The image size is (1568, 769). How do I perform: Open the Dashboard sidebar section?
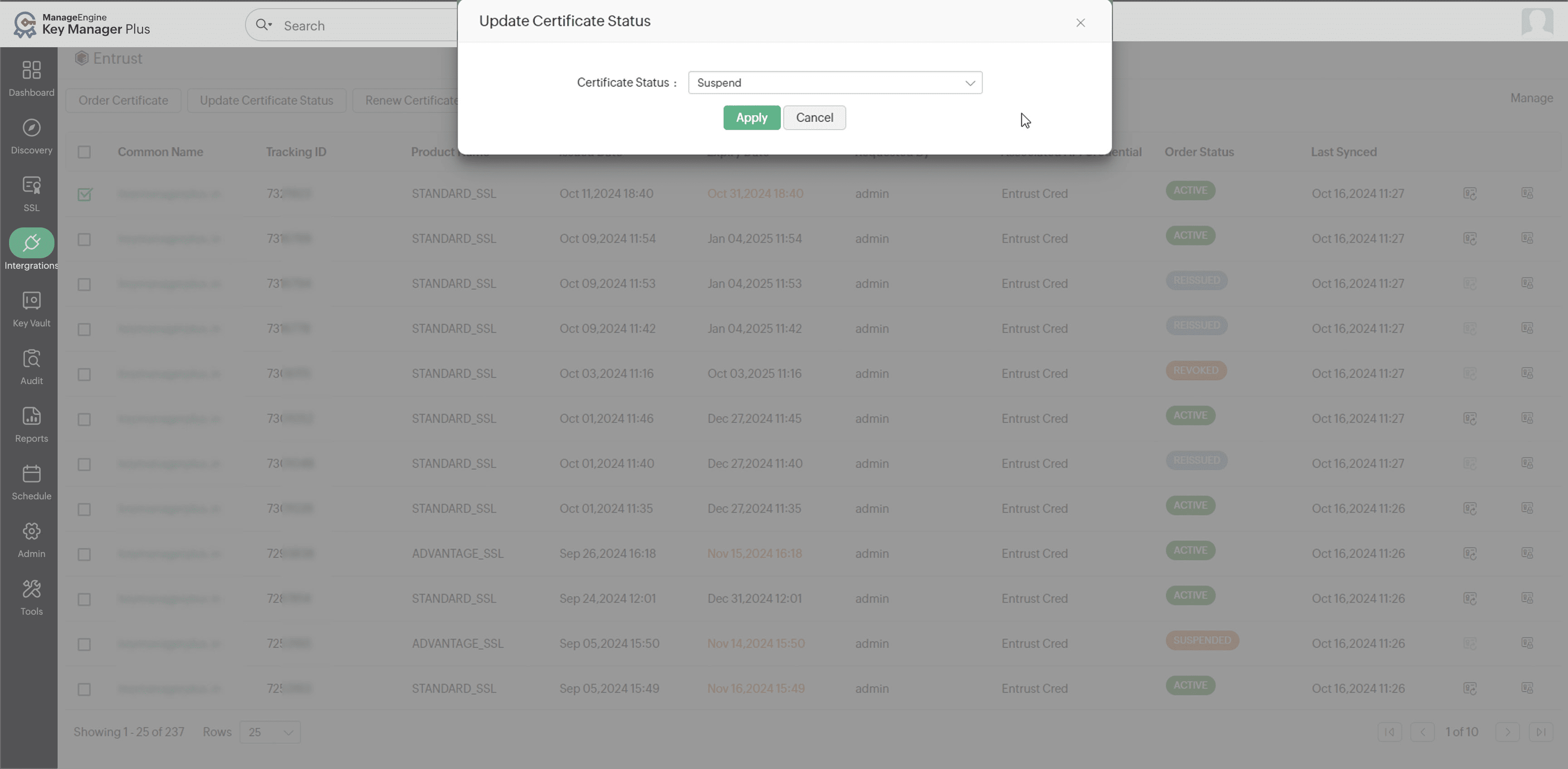pyautogui.click(x=31, y=79)
